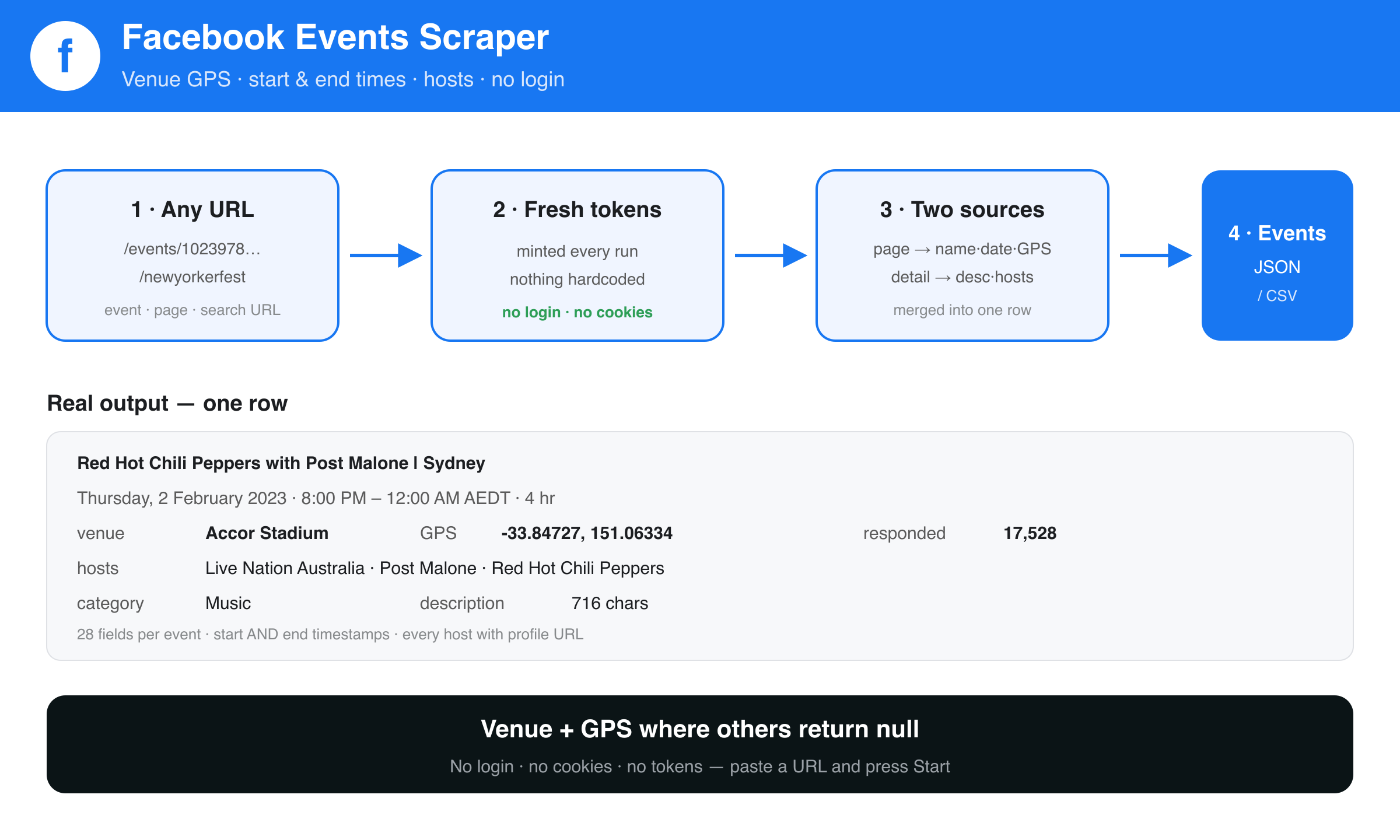Viewport: 1400px width, 840px height.
Task: Click the '/newyorkerfest' URL text
Action: pyautogui.click(x=192, y=277)
